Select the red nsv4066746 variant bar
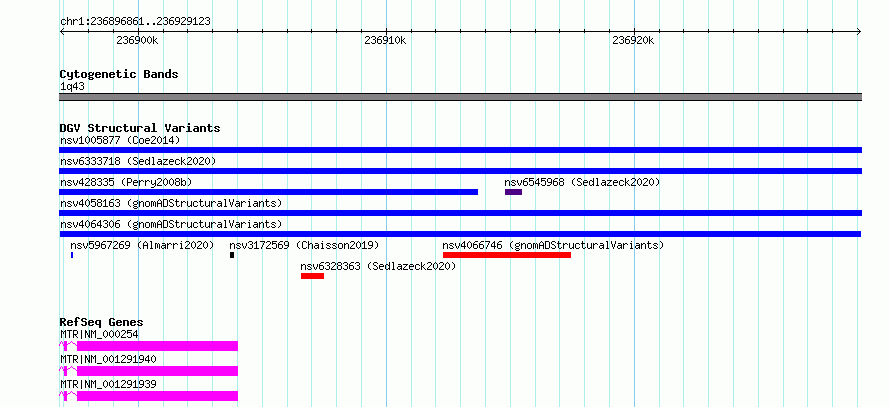This screenshot has height=407, width=890. (507, 255)
